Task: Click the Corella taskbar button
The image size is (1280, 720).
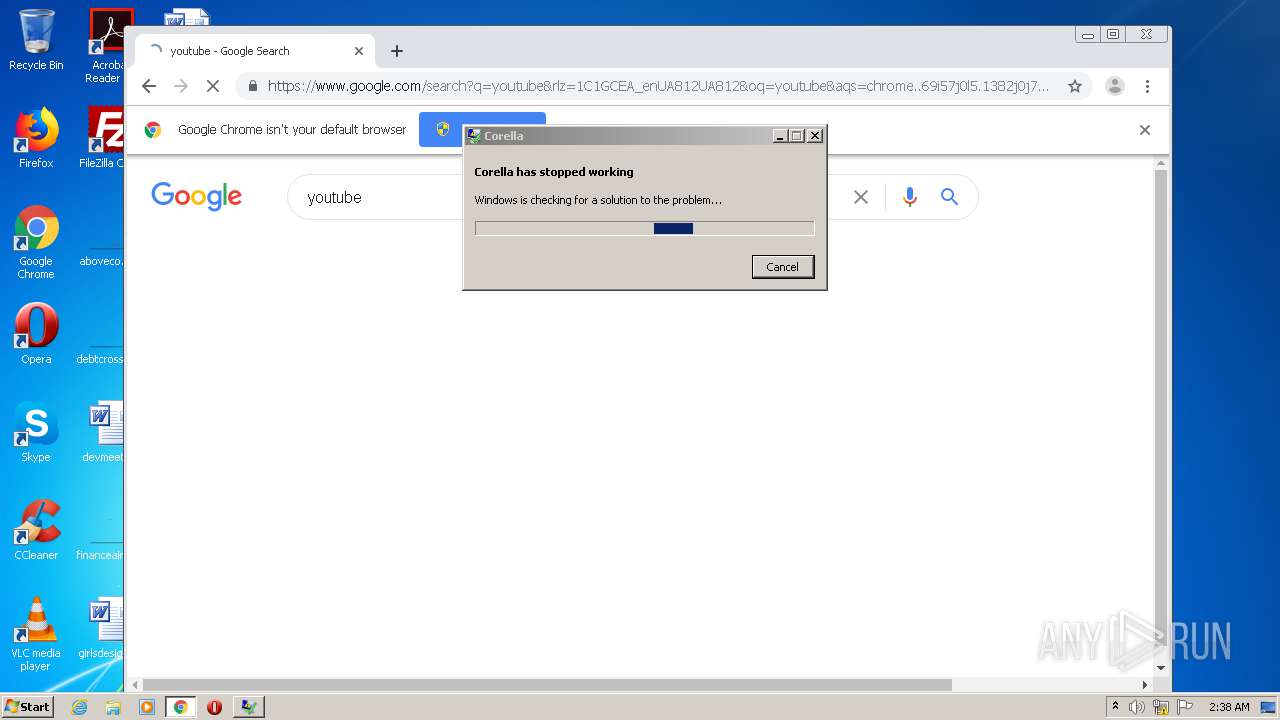Action: point(248,707)
